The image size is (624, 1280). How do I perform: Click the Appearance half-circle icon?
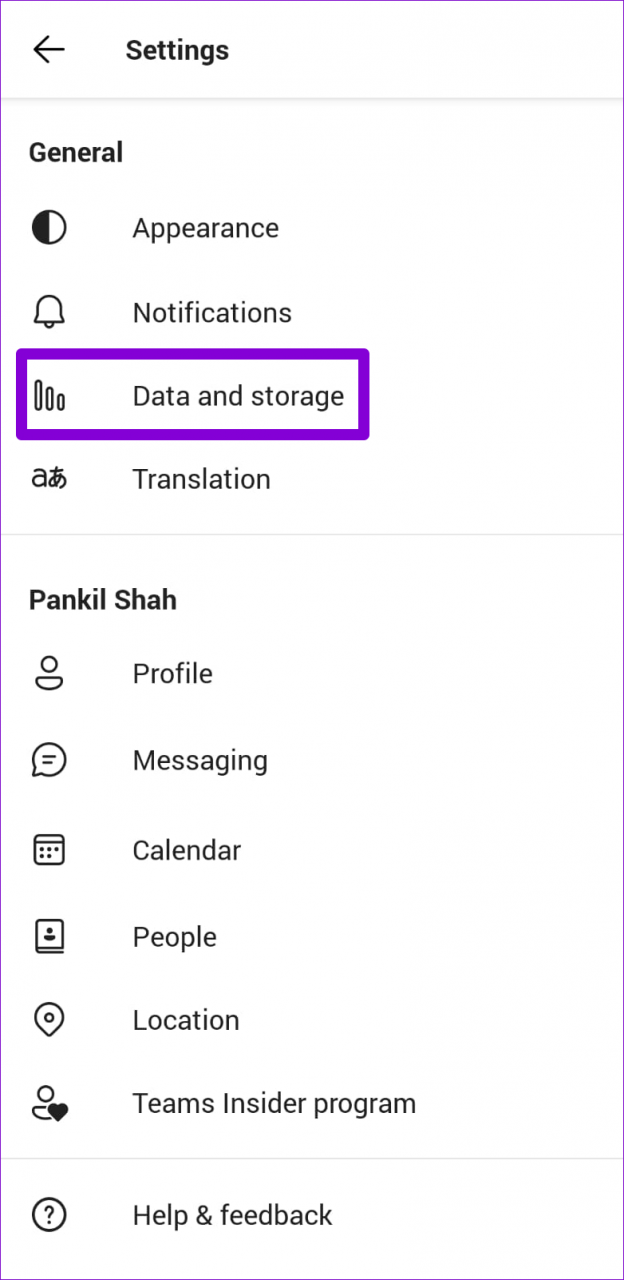(x=49, y=228)
